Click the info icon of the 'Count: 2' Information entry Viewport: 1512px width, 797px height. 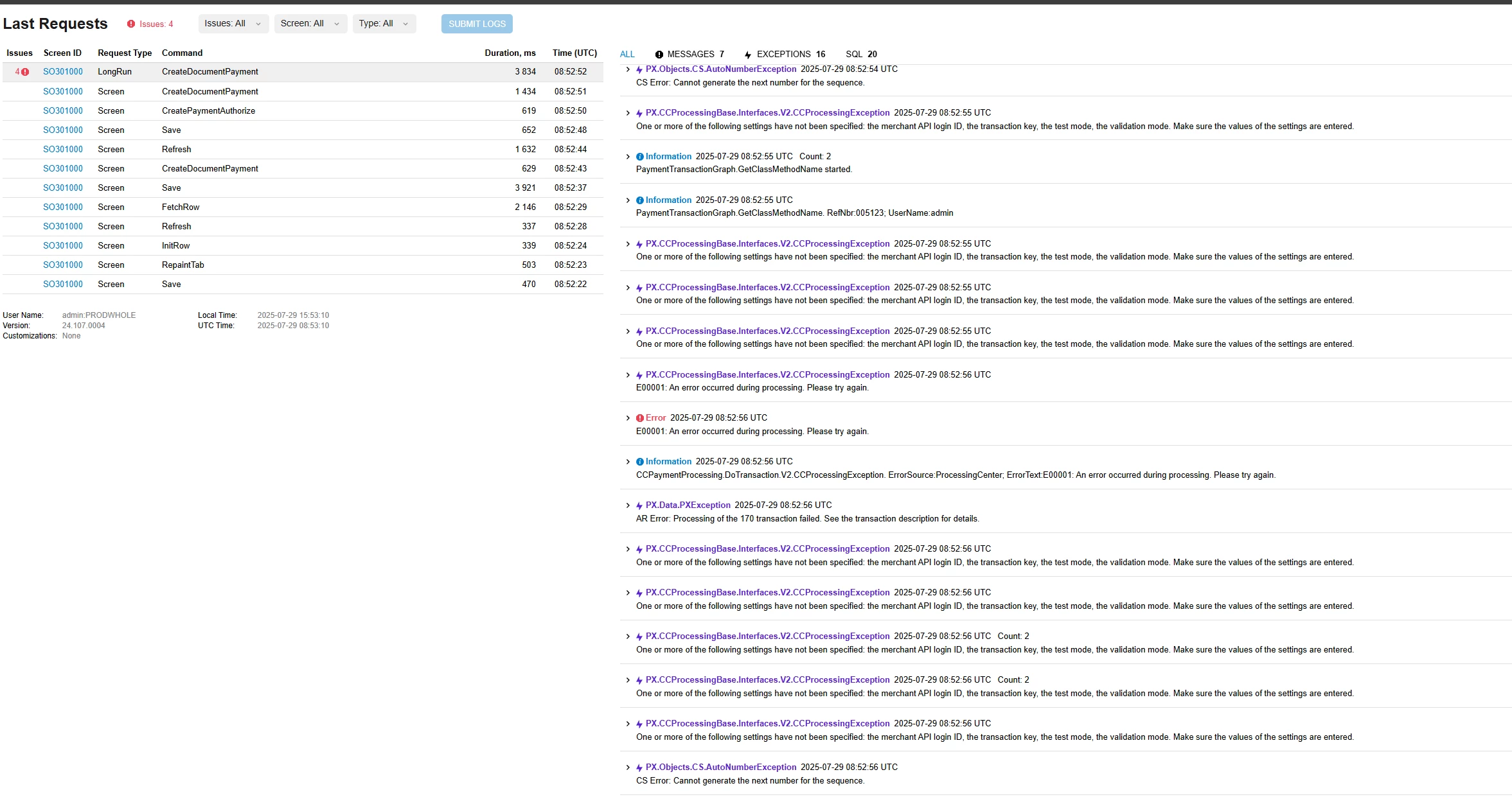click(x=639, y=157)
